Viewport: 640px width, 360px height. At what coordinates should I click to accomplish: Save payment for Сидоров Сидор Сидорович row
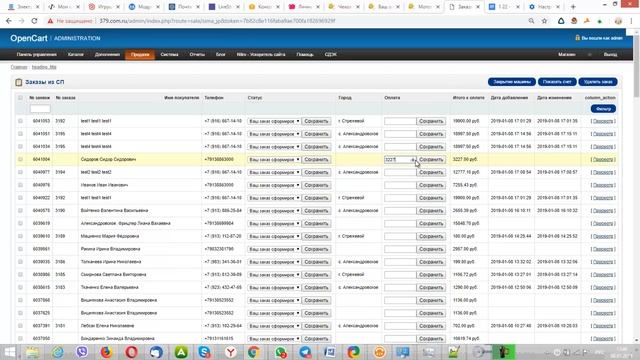click(431, 159)
